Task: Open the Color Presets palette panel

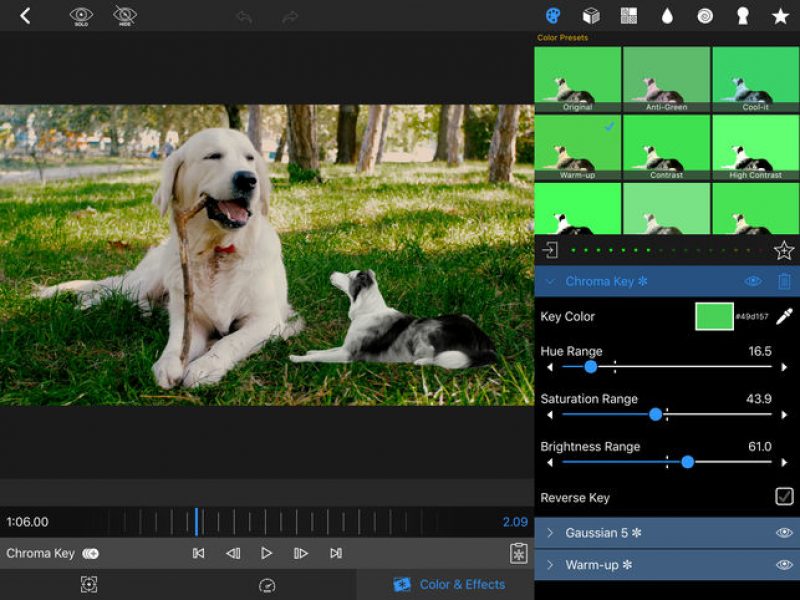Action: tap(554, 15)
